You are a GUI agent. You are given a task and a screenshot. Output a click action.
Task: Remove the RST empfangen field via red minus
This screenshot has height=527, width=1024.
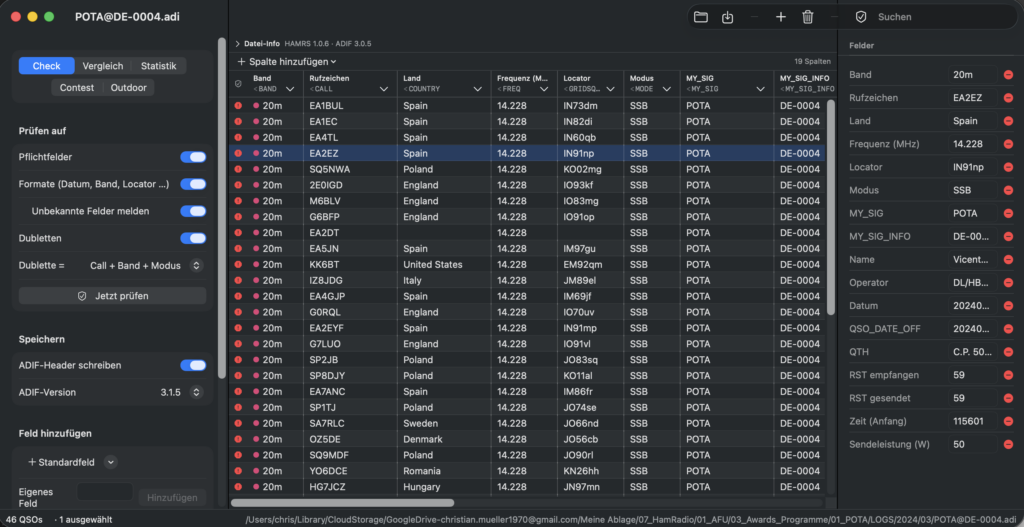click(1008, 375)
